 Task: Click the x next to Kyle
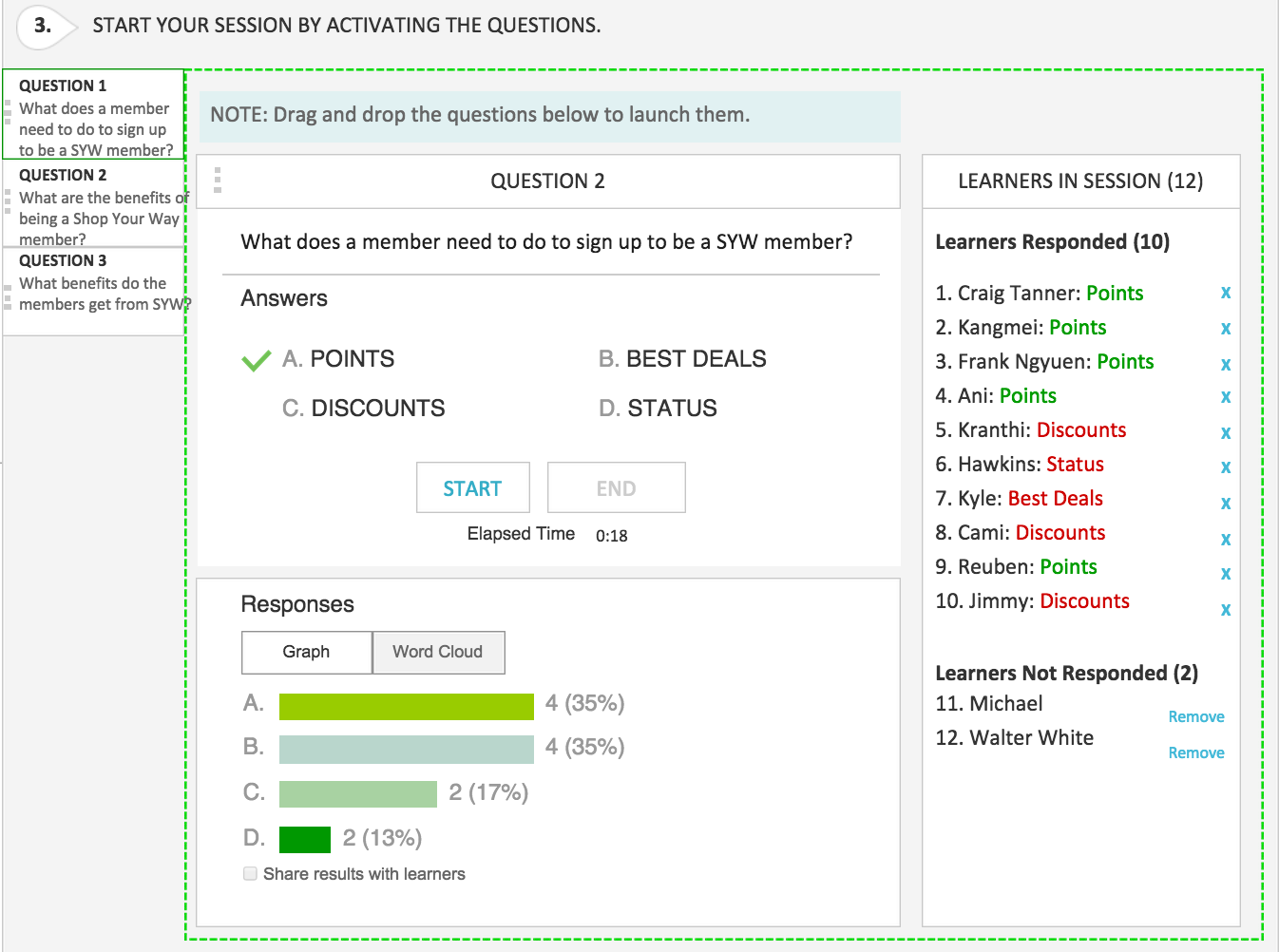click(x=1226, y=503)
